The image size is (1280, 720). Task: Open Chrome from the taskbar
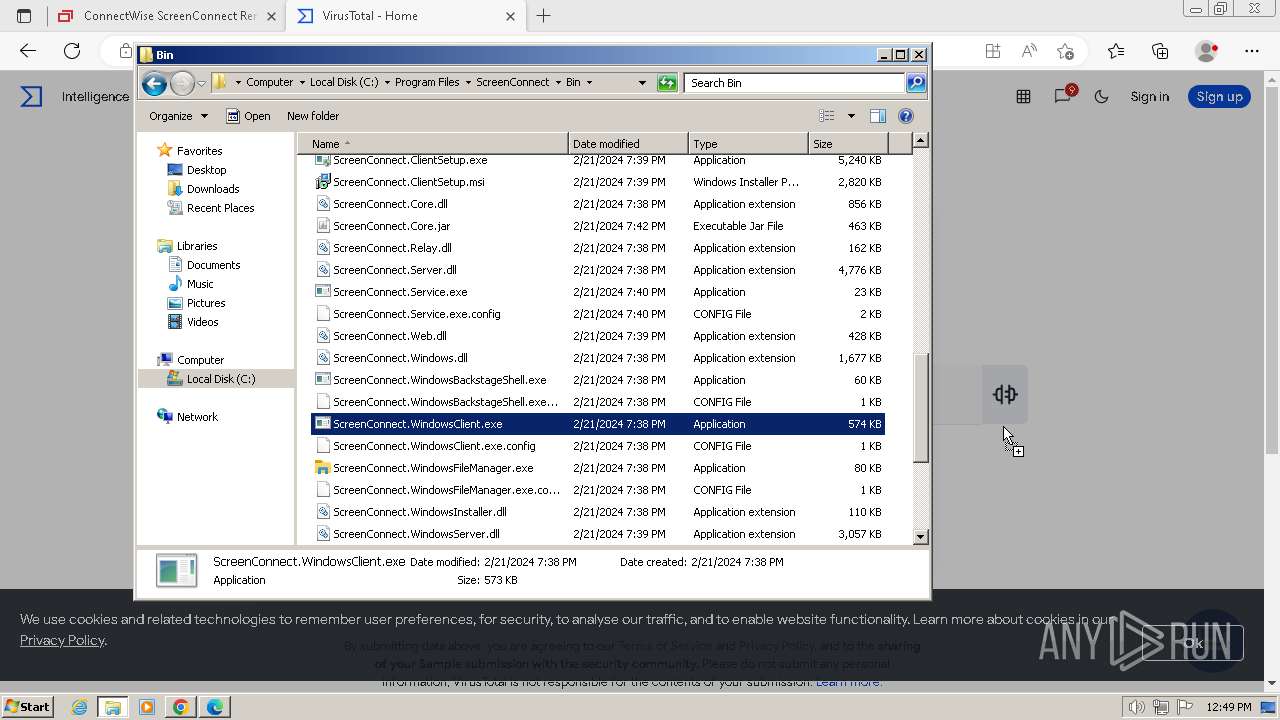click(x=180, y=707)
